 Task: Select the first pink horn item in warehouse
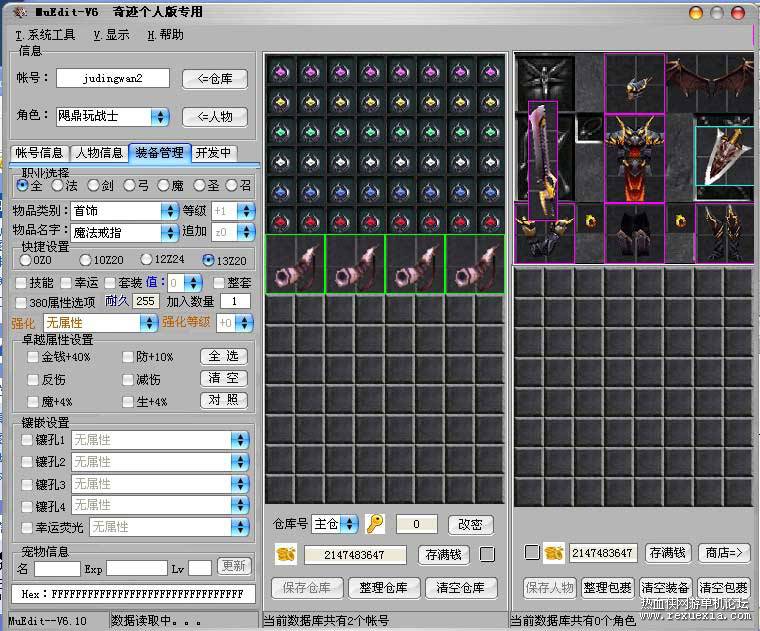pyautogui.click(x=295, y=265)
